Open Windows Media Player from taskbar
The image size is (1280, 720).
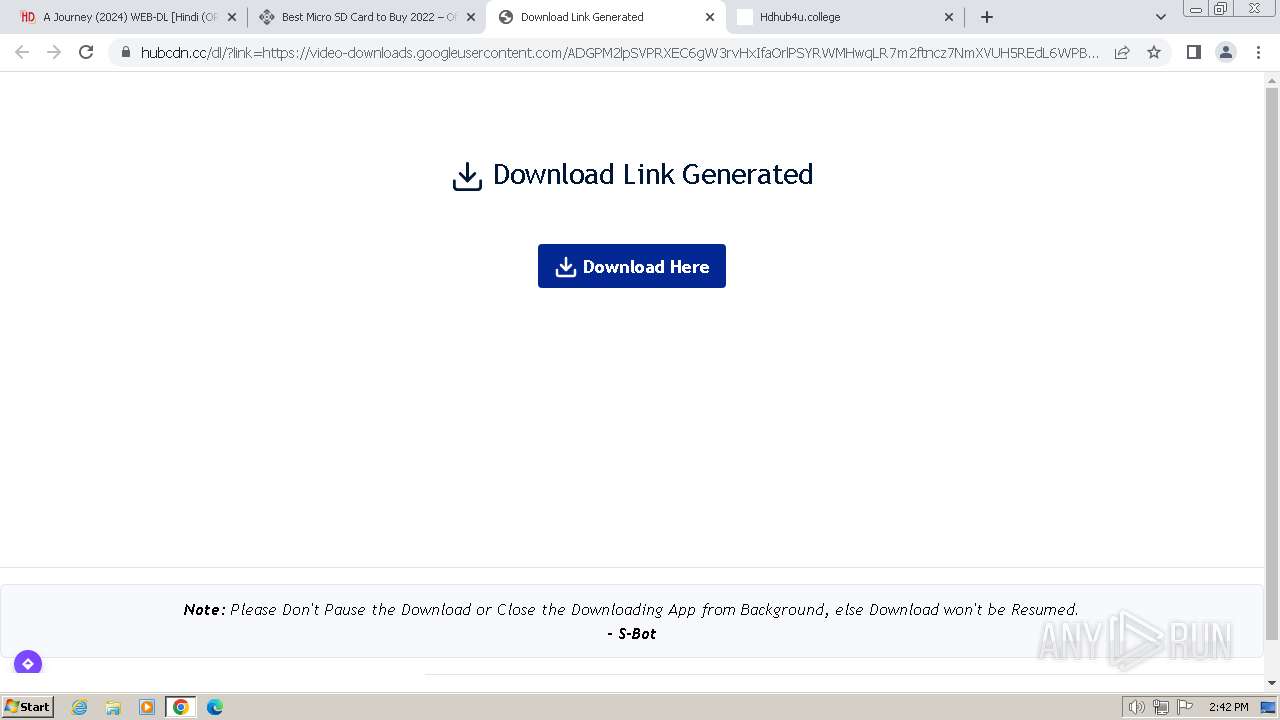[x=147, y=707]
